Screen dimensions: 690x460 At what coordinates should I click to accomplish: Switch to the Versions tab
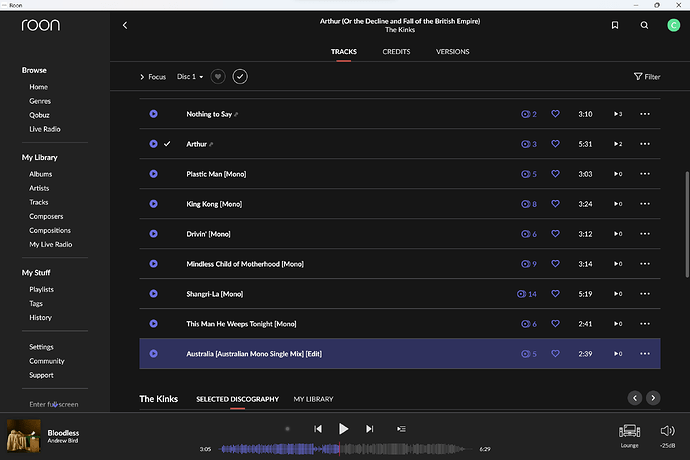(x=452, y=52)
